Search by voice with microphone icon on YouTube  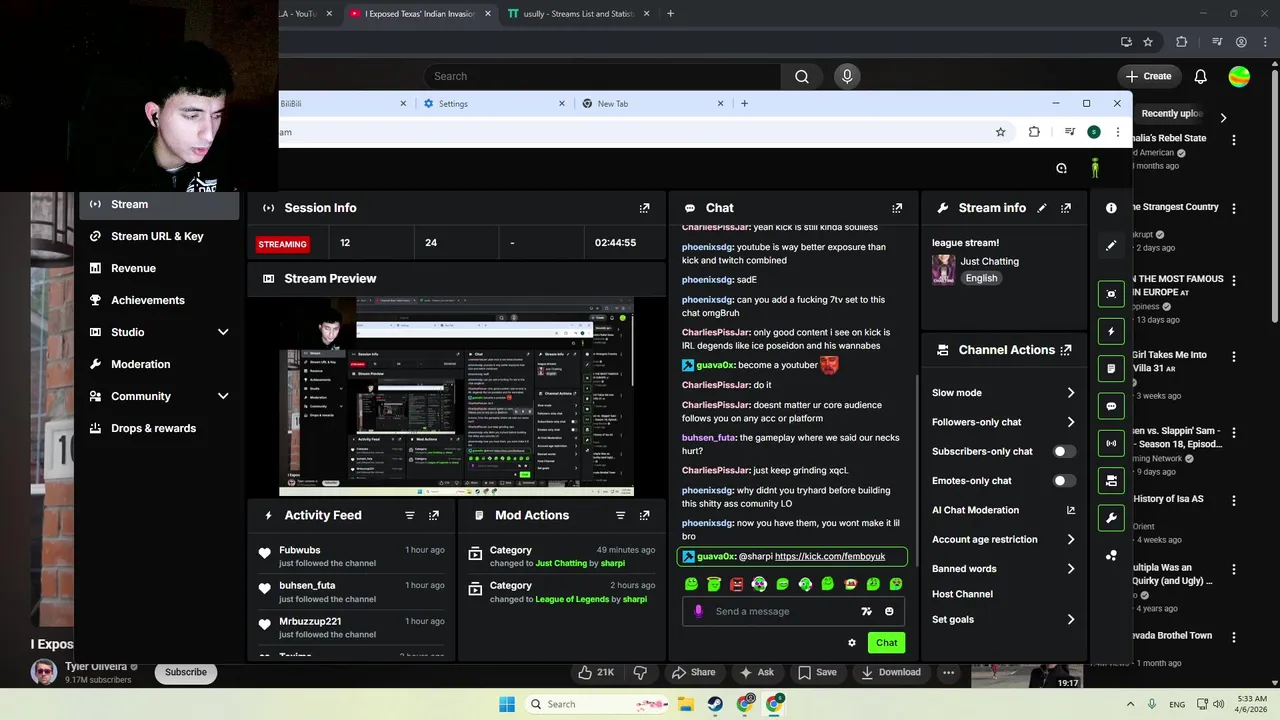click(847, 76)
